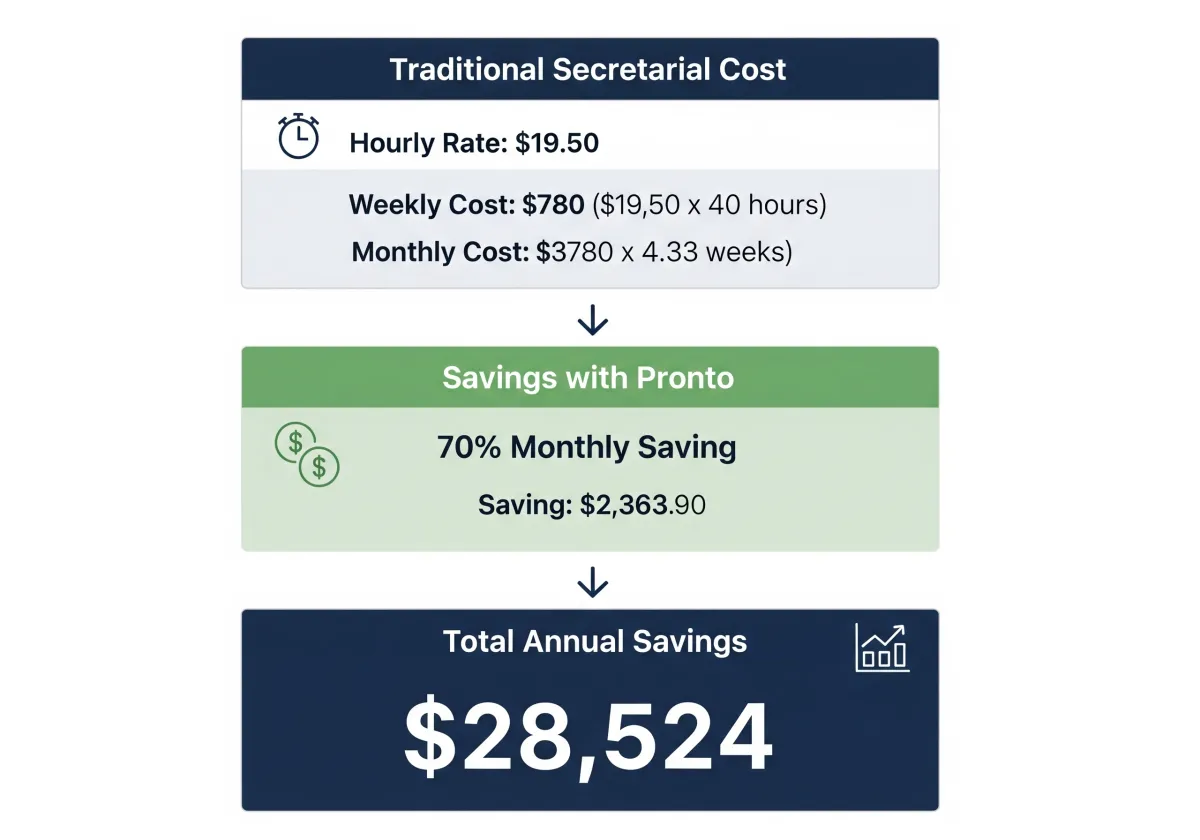Click the Total Annual Savings title
1200x840 pixels.
tap(595, 641)
